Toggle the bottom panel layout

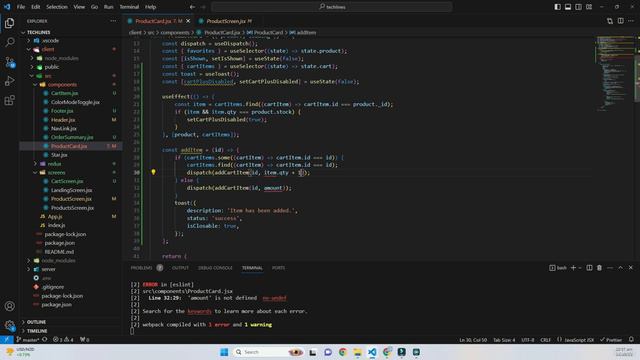point(568,7)
